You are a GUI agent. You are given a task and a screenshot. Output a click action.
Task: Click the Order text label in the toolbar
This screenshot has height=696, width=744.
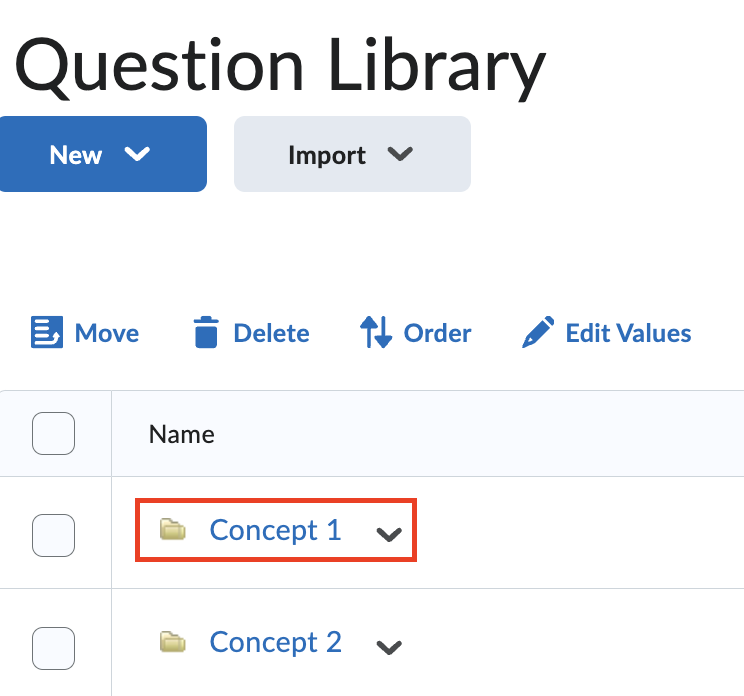pos(437,333)
